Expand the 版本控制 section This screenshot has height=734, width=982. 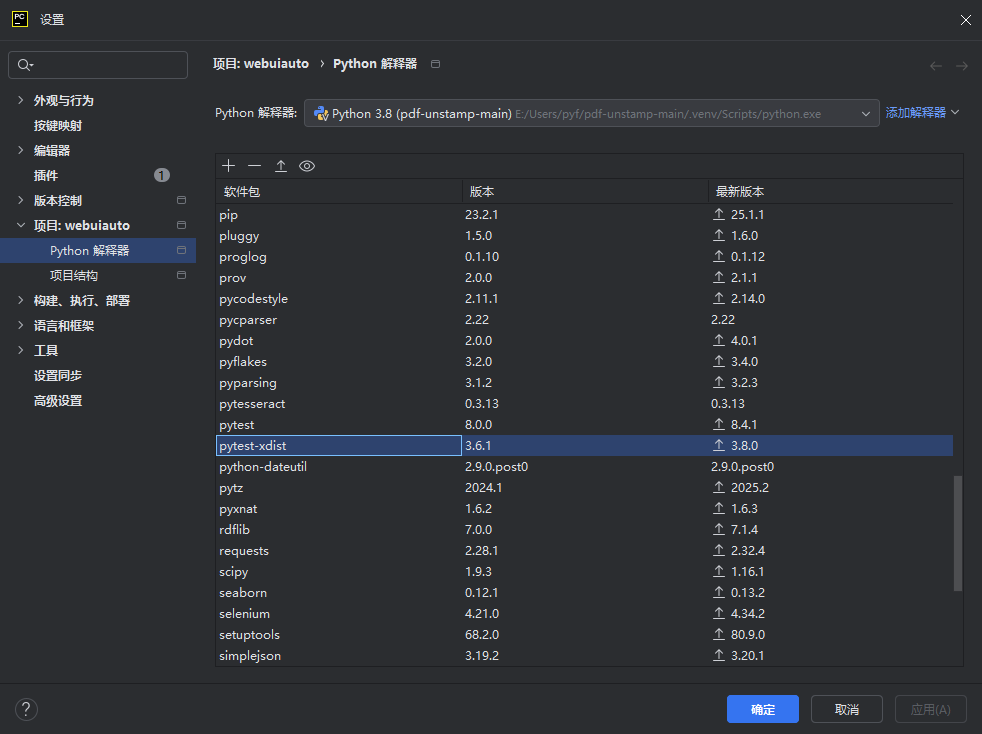coord(21,200)
